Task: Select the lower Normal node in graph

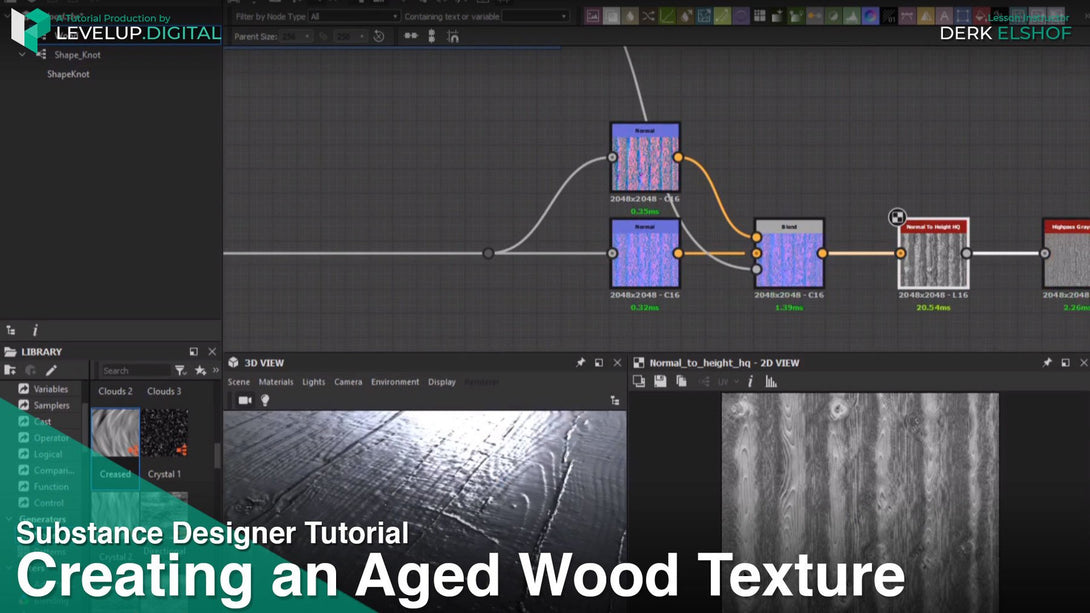Action: coord(645,253)
